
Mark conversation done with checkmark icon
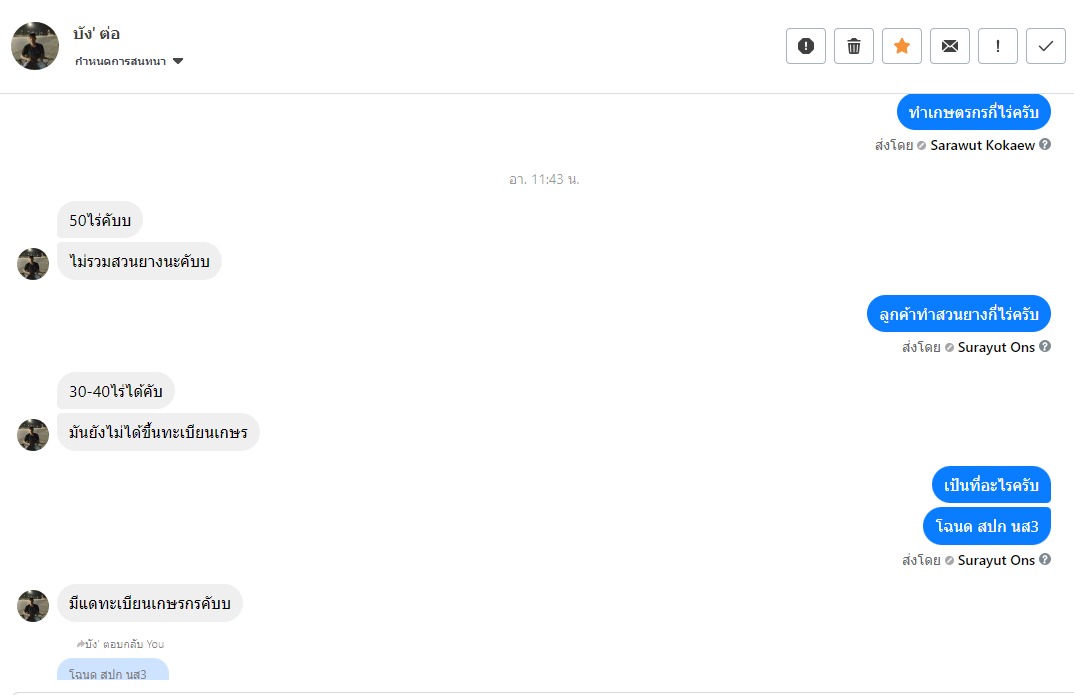pos(1046,46)
